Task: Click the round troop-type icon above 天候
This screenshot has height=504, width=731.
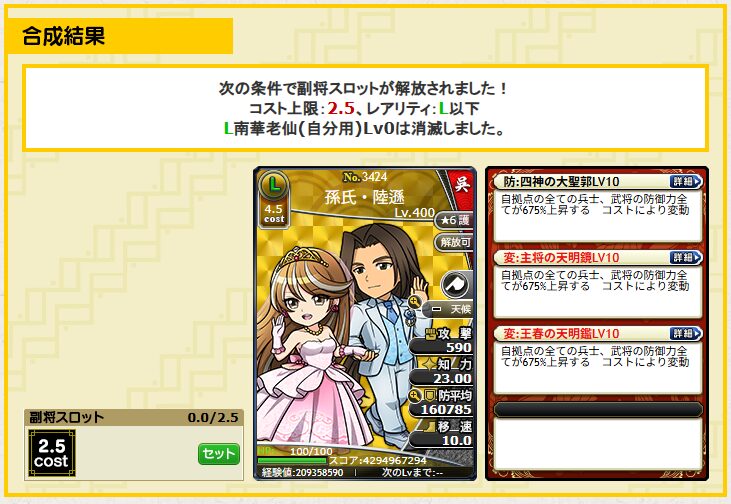Action: pos(455,285)
